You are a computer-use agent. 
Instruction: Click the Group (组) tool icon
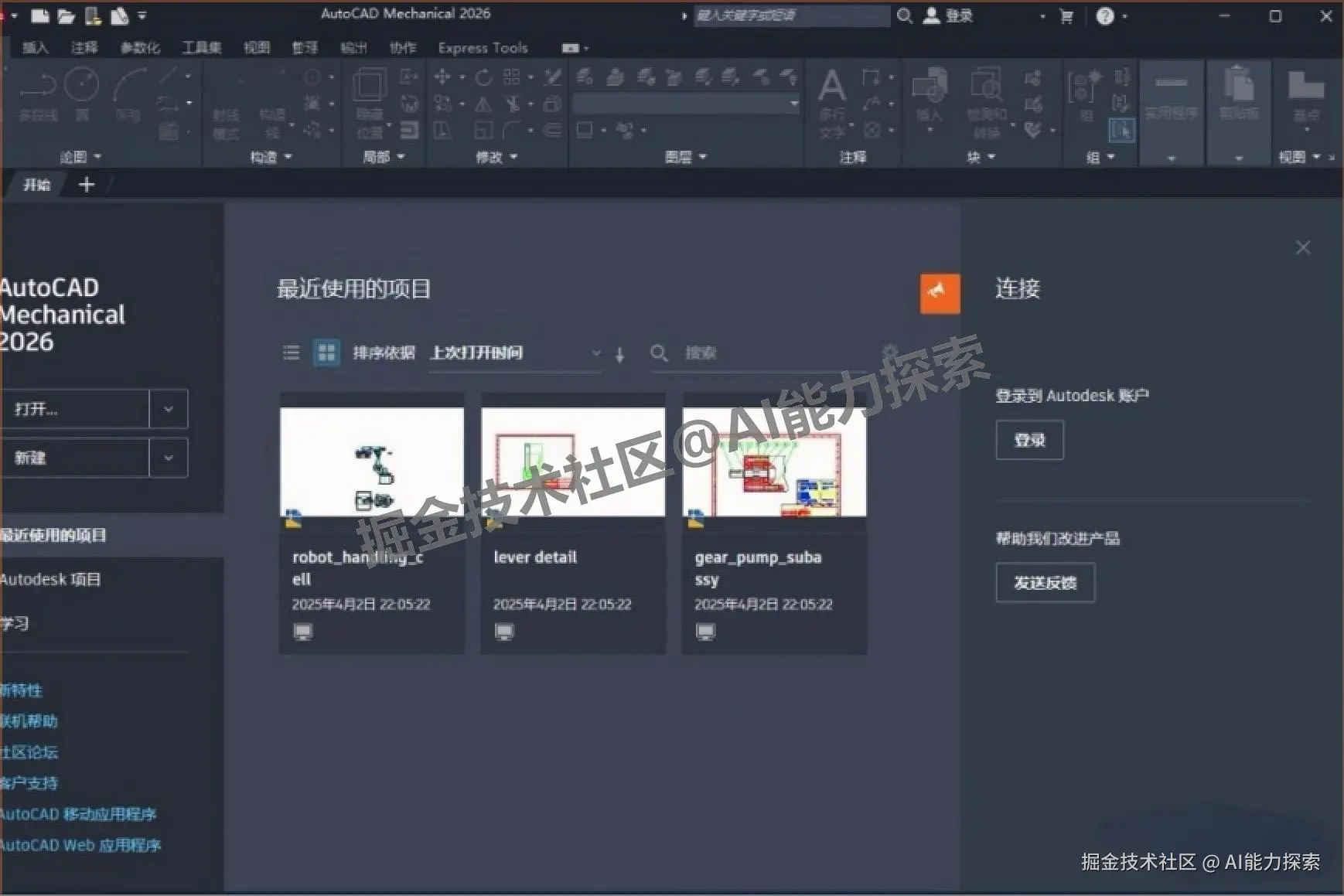(1084, 95)
